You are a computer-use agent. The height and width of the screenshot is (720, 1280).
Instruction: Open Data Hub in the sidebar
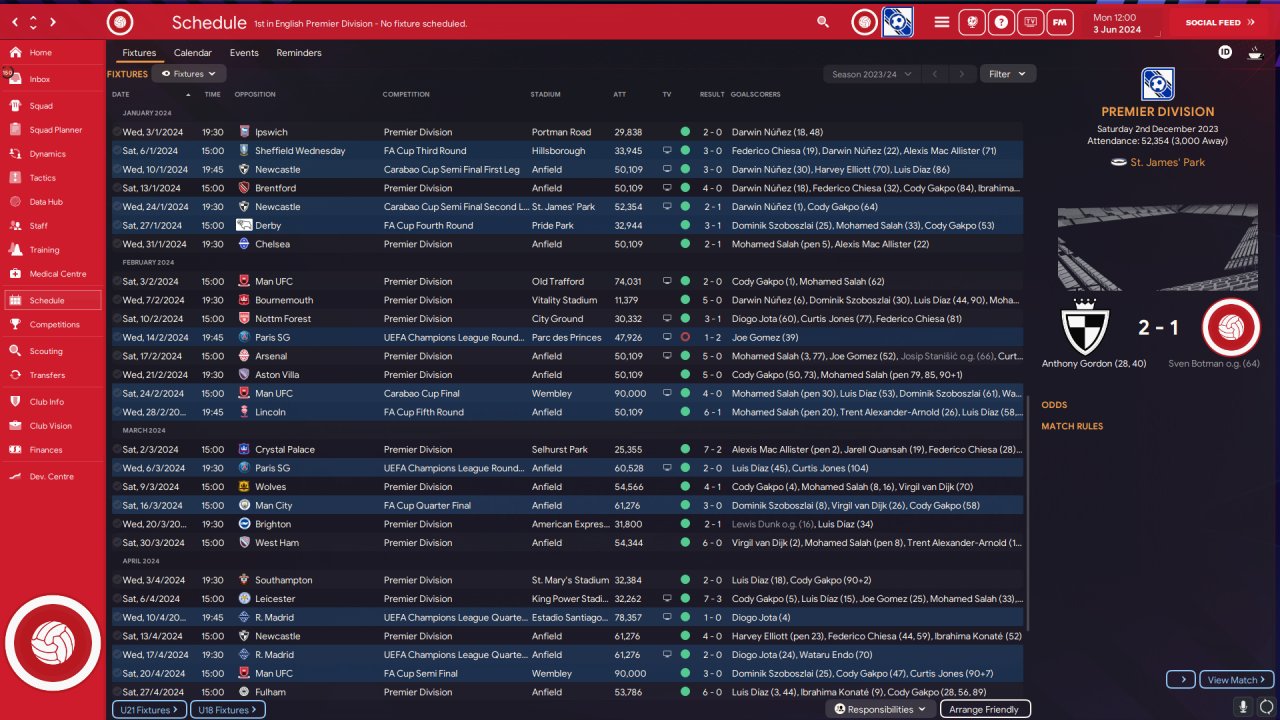click(x=52, y=202)
